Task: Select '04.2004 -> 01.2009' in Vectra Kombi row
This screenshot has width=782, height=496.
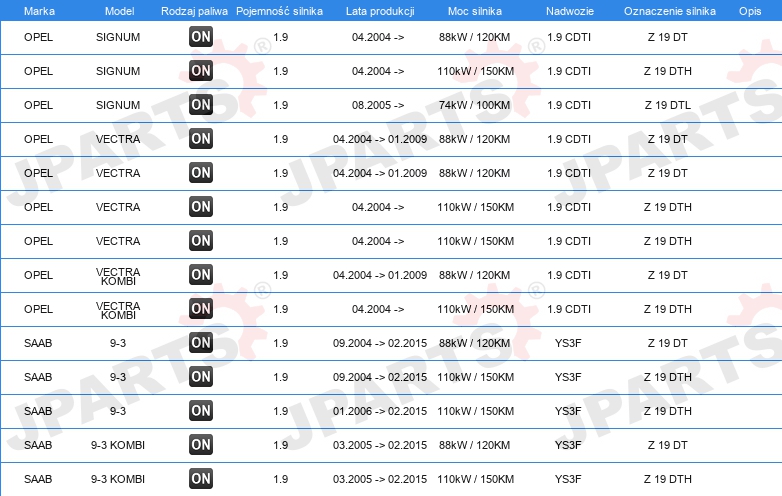Action: coord(380,275)
